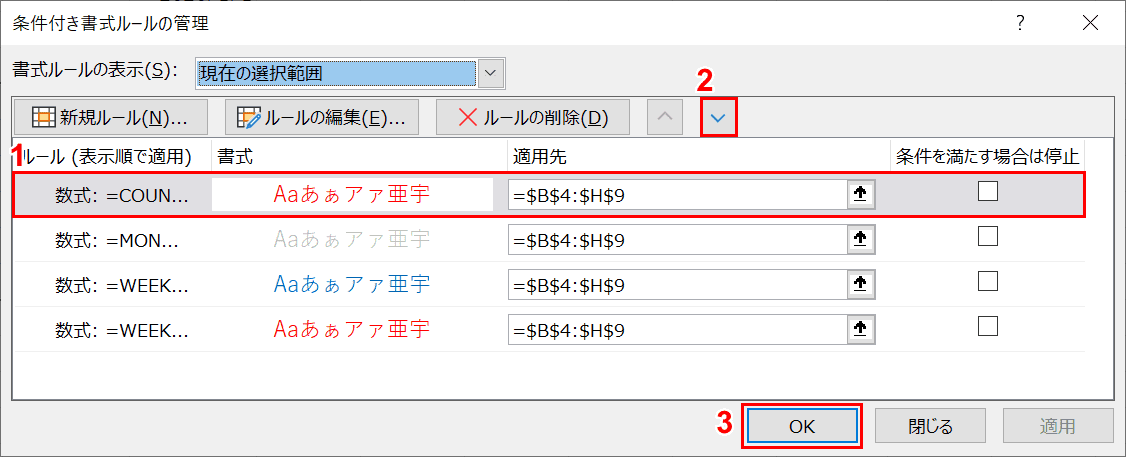Viewport: 1126px width, 457px height.
Task: Click the last =WEEK… rule with red format
Action: pos(122,330)
